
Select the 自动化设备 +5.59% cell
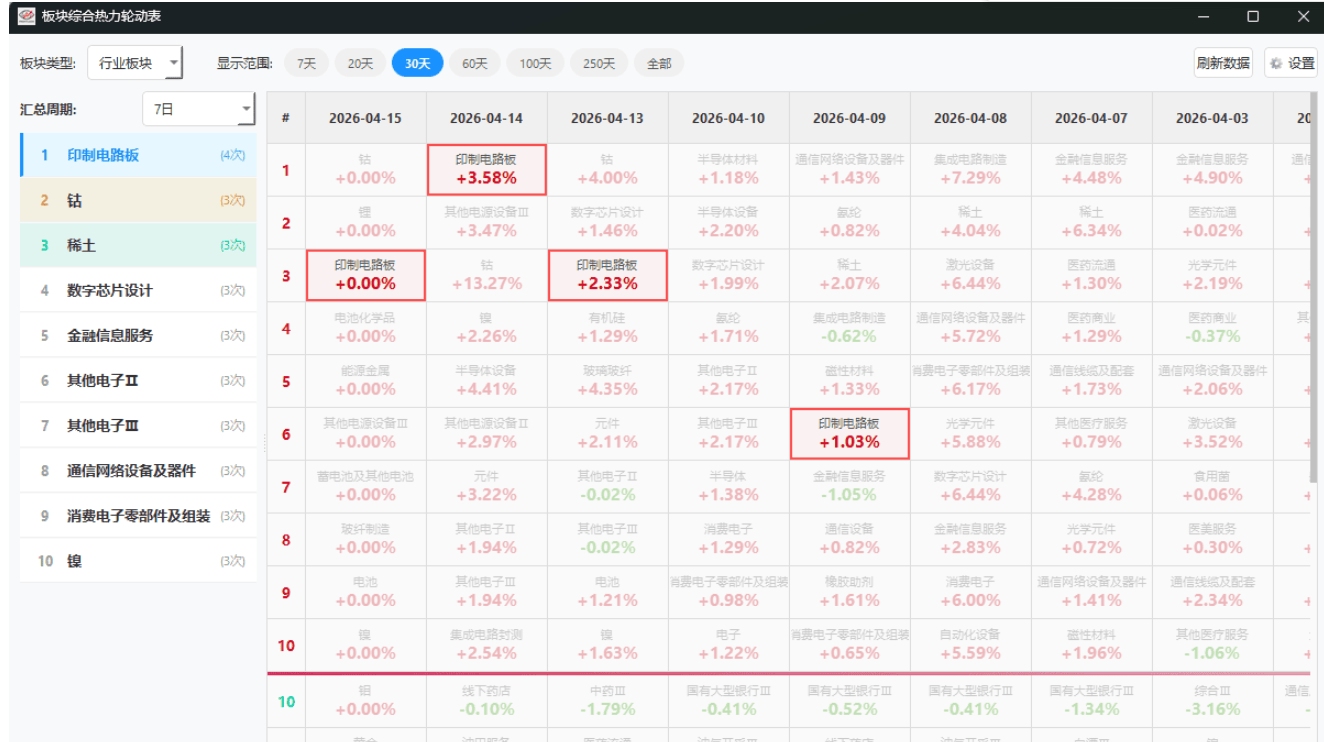tap(971, 645)
